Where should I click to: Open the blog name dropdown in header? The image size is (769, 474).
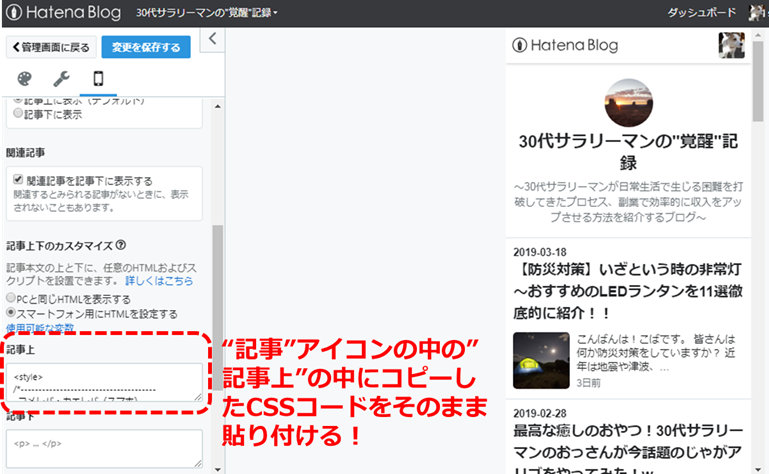[206, 13]
